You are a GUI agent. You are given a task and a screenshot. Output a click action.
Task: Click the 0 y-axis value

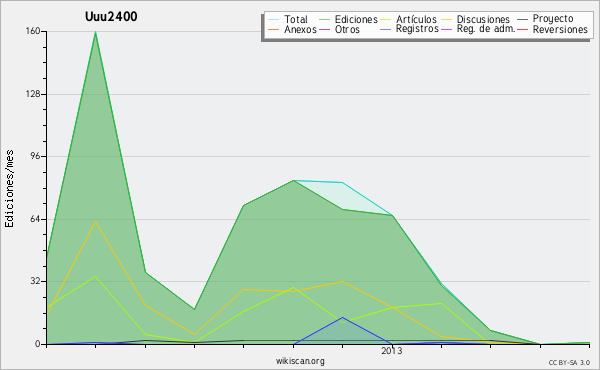click(38, 344)
